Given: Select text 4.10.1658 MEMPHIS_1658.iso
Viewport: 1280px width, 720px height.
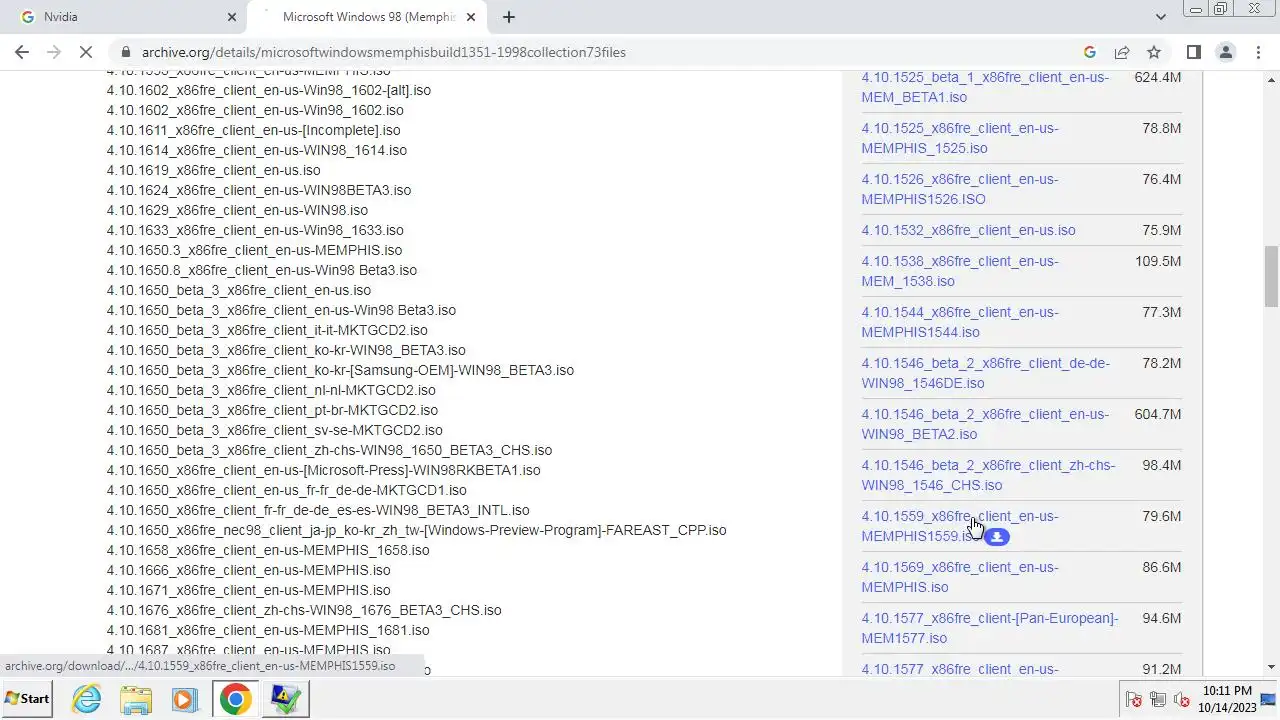Looking at the screenshot, I should [268, 550].
